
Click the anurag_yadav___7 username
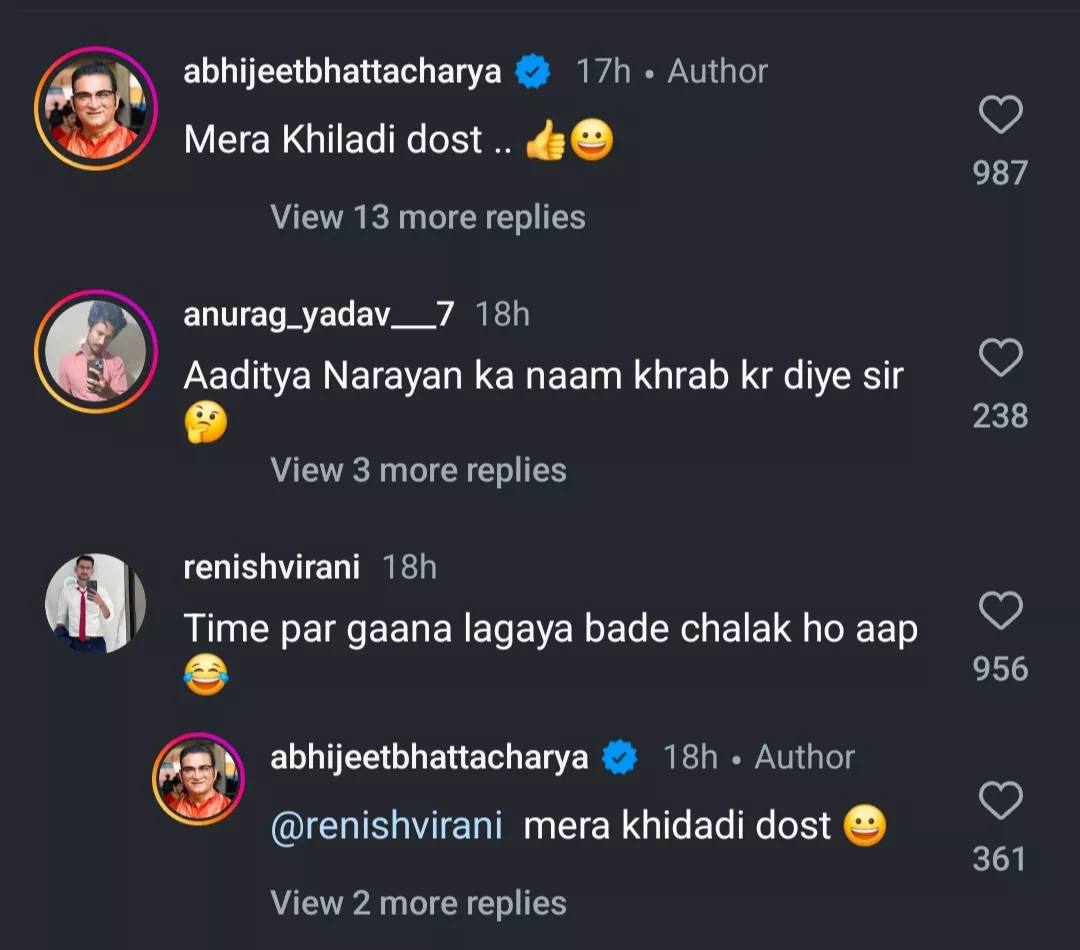pos(319,314)
